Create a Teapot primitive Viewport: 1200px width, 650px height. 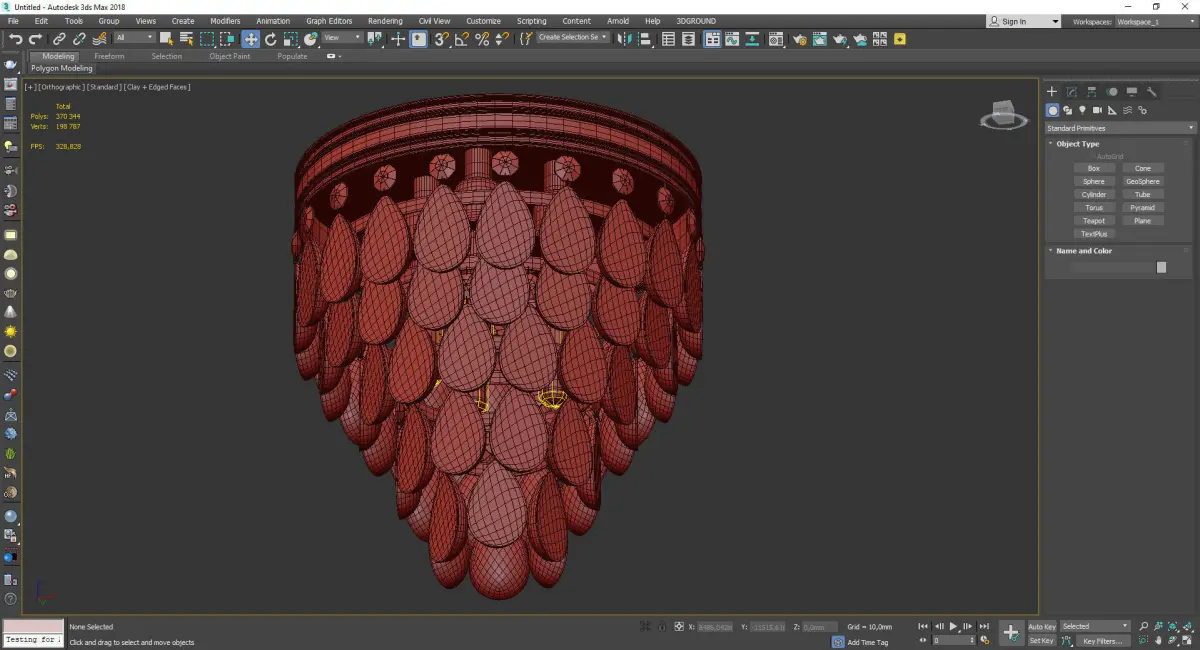[1094, 221]
